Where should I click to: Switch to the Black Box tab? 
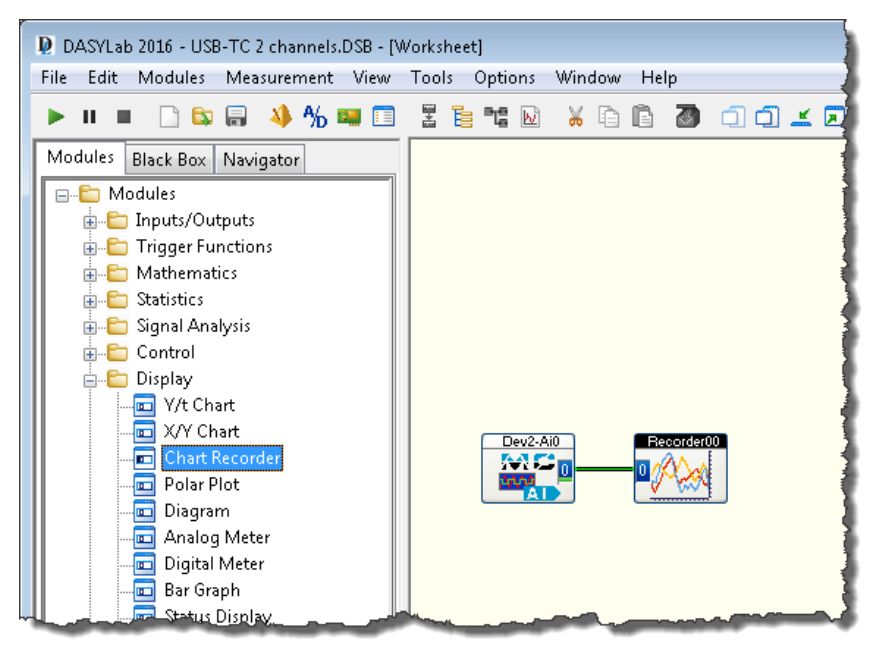(171, 160)
